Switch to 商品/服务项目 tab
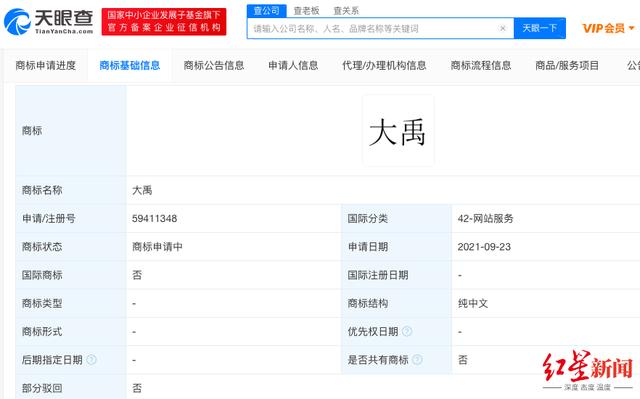This screenshot has height=399, width=640. click(567, 65)
